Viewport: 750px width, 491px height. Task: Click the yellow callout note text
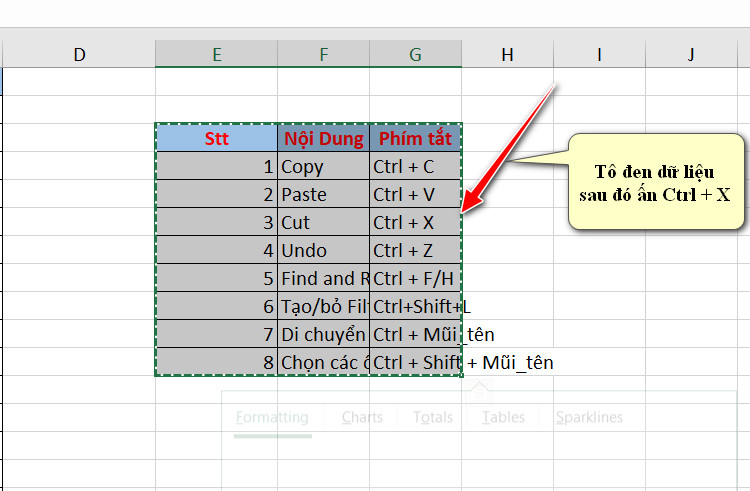pyautogui.click(x=655, y=183)
